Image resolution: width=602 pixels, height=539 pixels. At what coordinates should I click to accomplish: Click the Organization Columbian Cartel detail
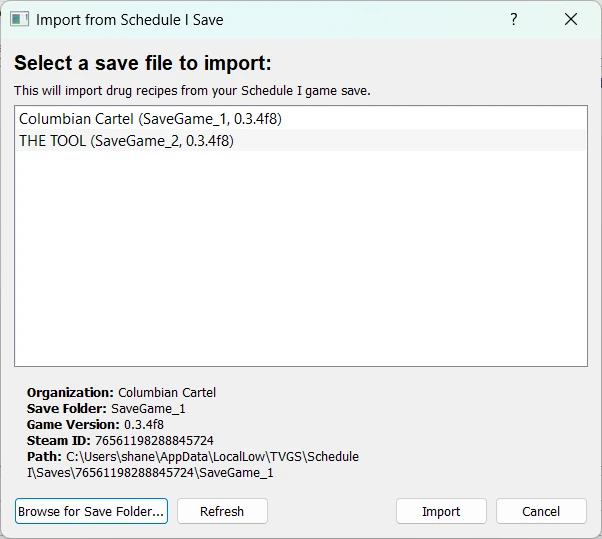[x=121, y=392]
